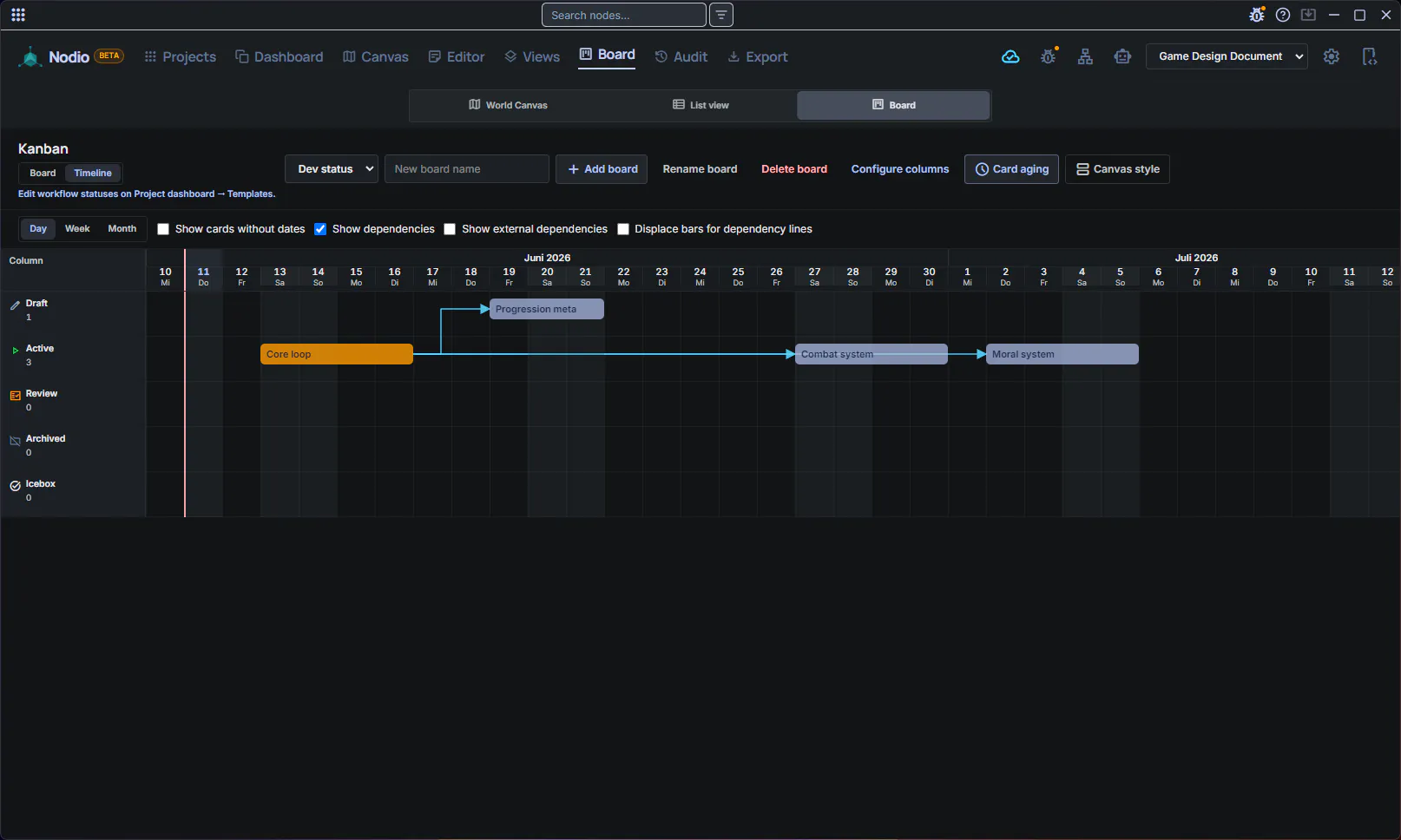Select the Kanban Timeline mode
1401x840 pixels.
tap(93, 173)
